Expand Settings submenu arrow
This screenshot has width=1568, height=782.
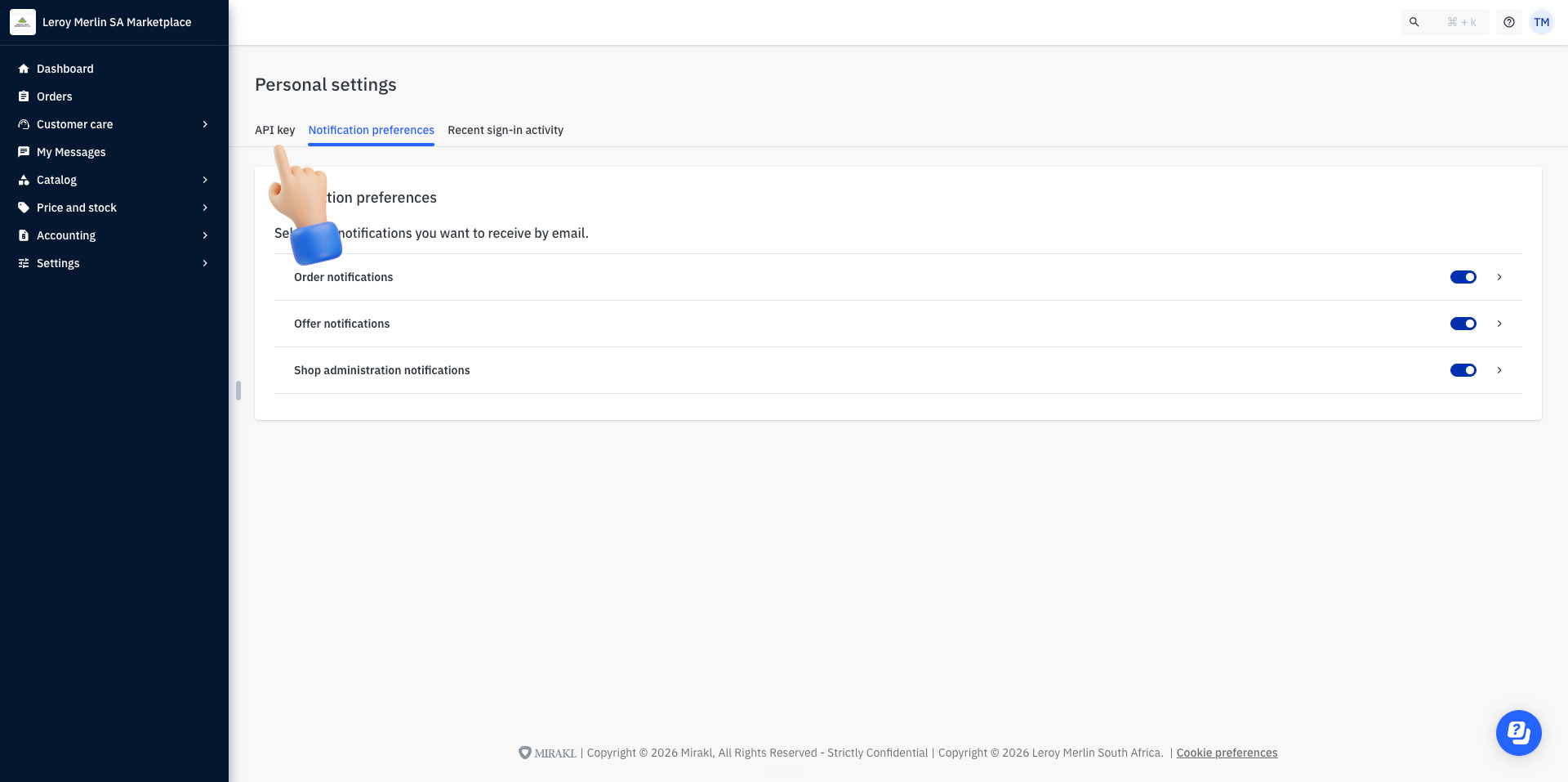click(x=205, y=263)
